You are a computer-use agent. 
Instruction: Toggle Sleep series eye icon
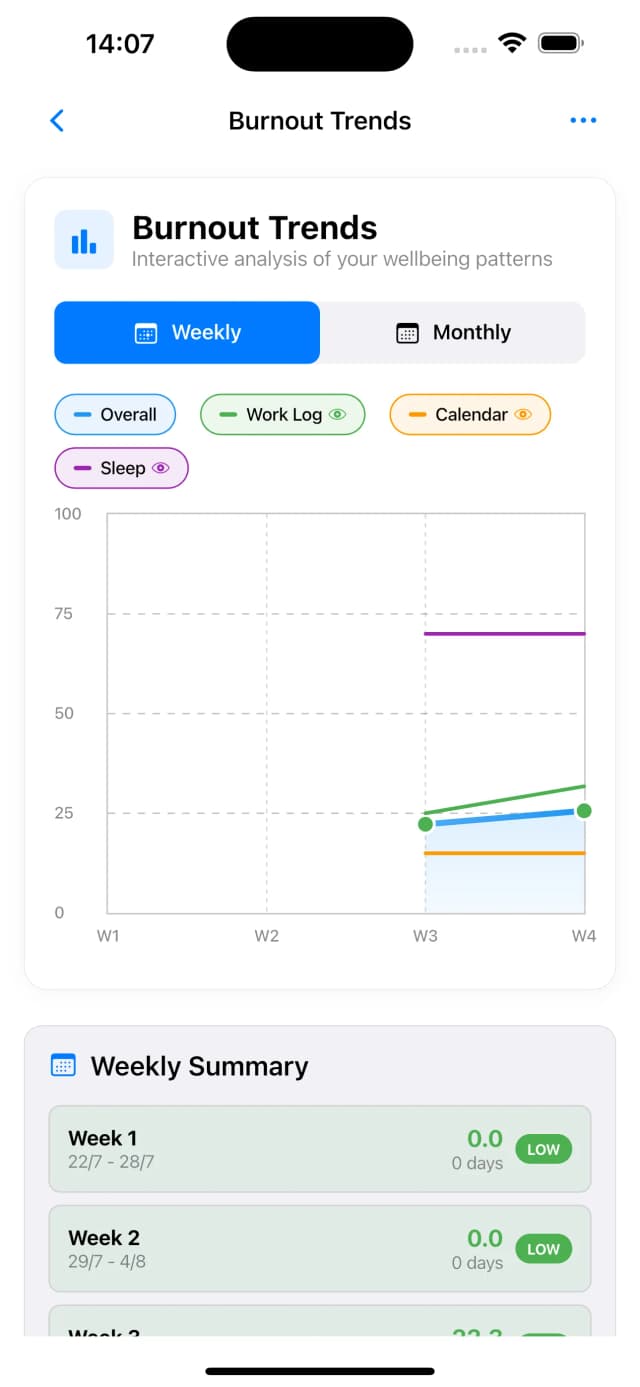161,468
